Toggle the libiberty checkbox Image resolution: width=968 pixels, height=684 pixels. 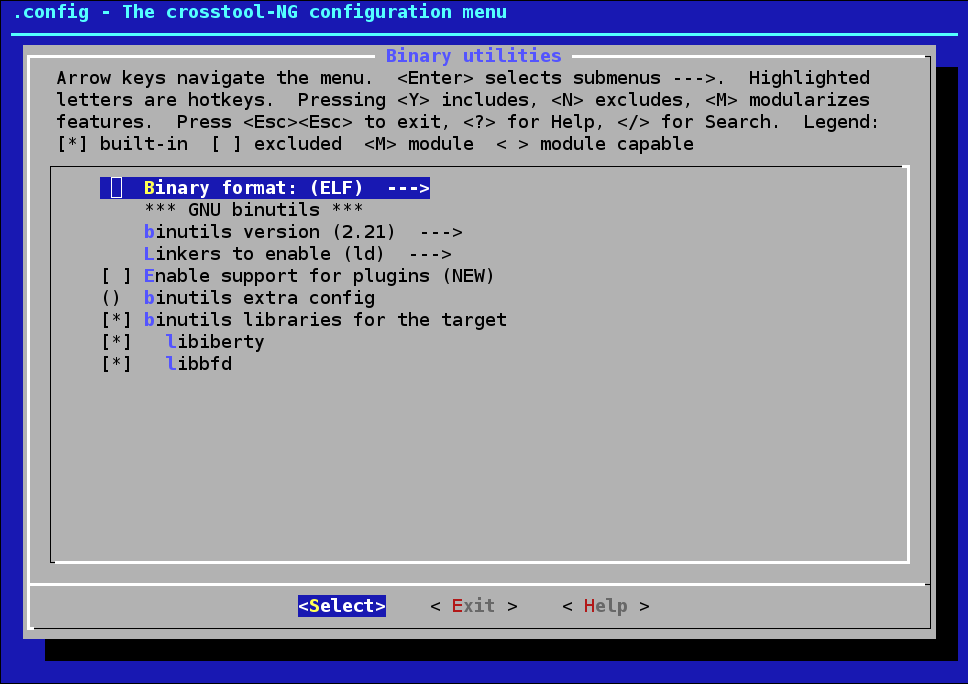[x=117, y=342]
